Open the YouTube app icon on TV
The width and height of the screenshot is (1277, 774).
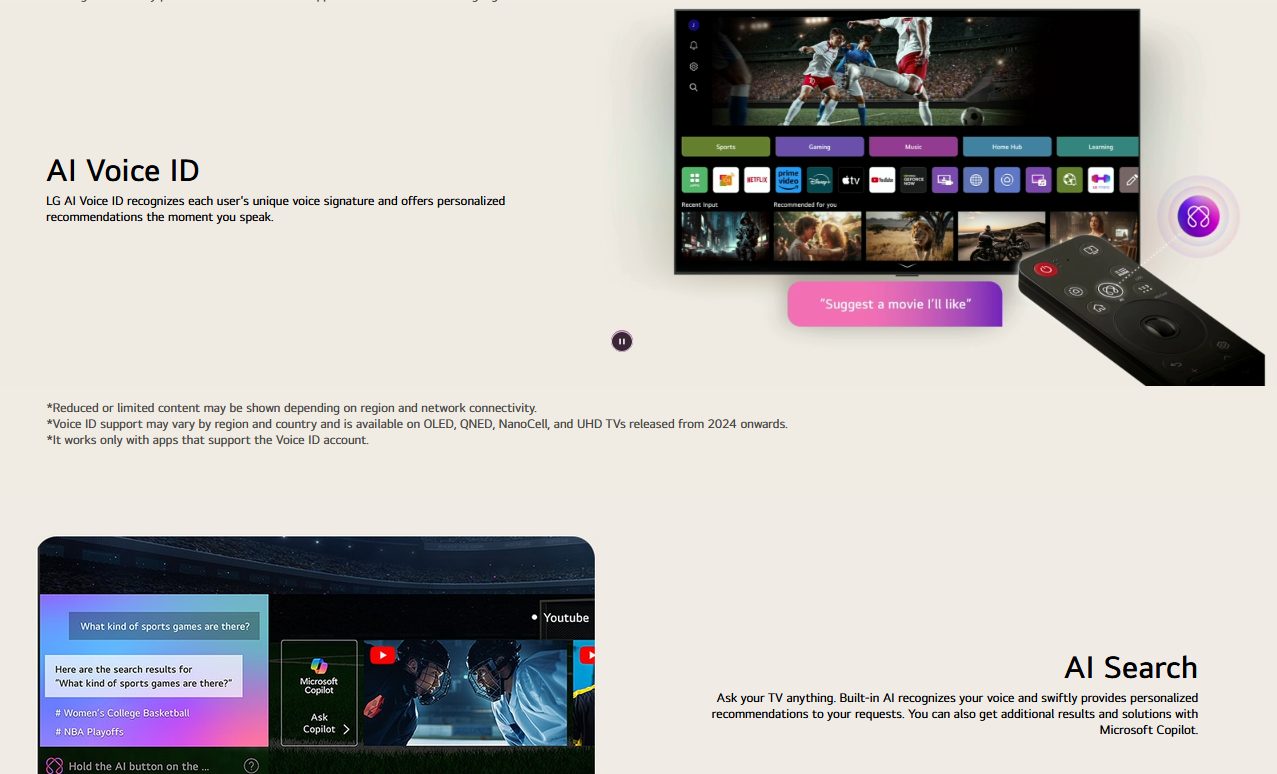pyautogui.click(x=882, y=180)
